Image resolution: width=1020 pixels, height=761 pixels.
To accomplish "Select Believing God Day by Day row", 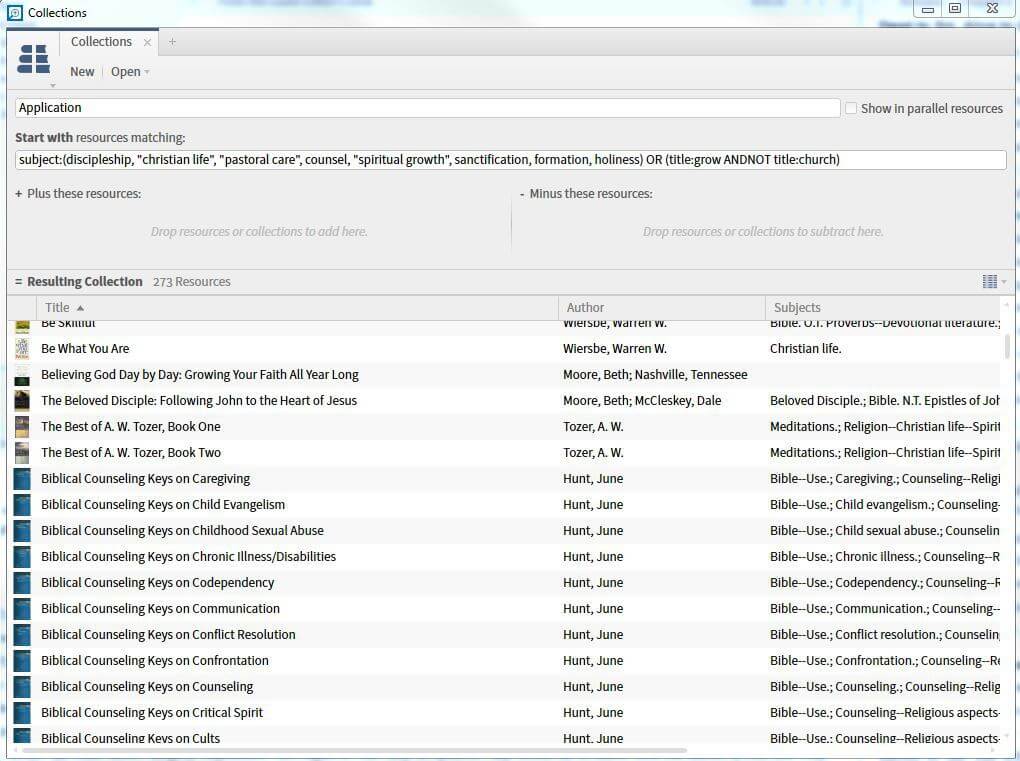I will tap(199, 375).
